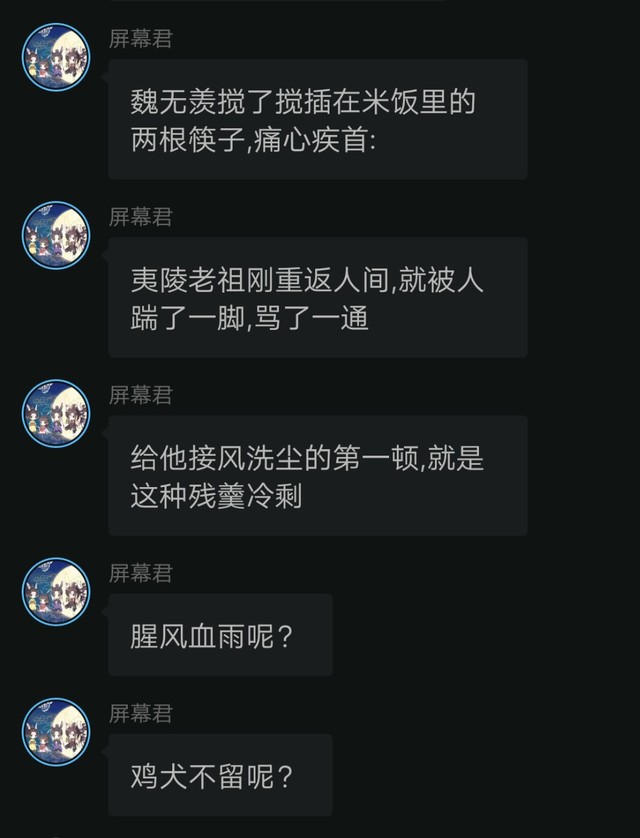Select the message bubble about 夷陵老祖刚重返人间
Viewport: 640px width, 838px height.
[x=318, y=297]
